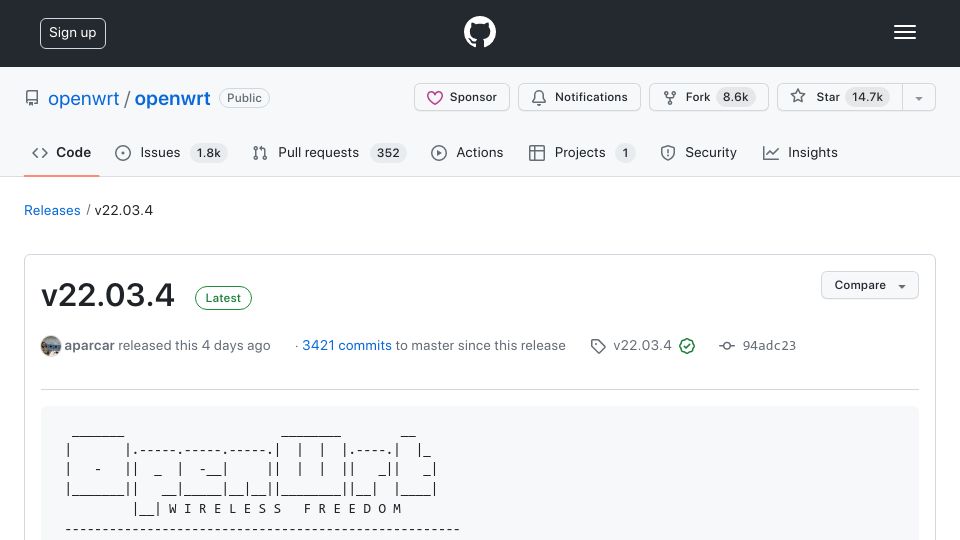Viewport: 960px width, 540px height.
Task: Open the aparcar user profile link
Action: pos(89,346)
